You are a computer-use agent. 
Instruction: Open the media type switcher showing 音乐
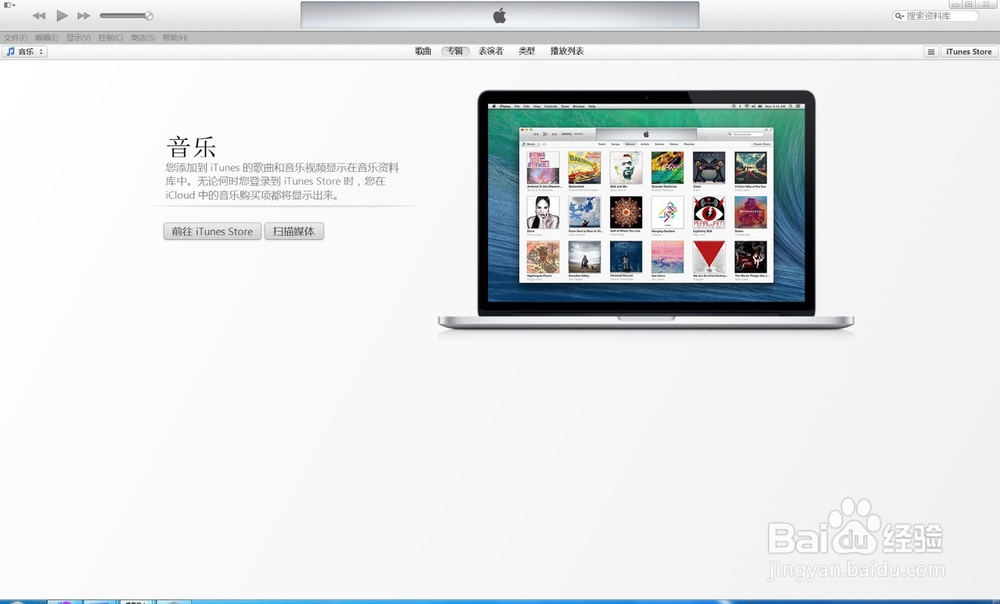25,51
